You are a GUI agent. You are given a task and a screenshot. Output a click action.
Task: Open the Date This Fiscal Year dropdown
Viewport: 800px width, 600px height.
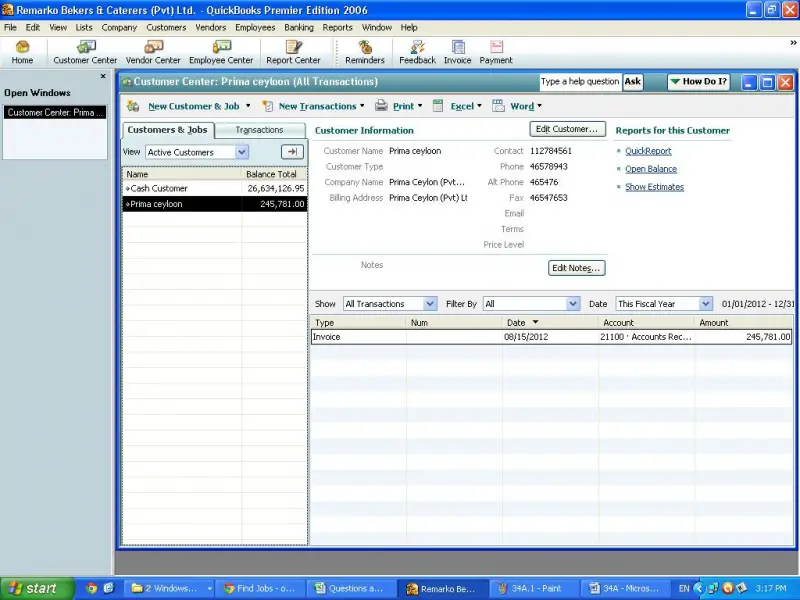coord(664,304)
